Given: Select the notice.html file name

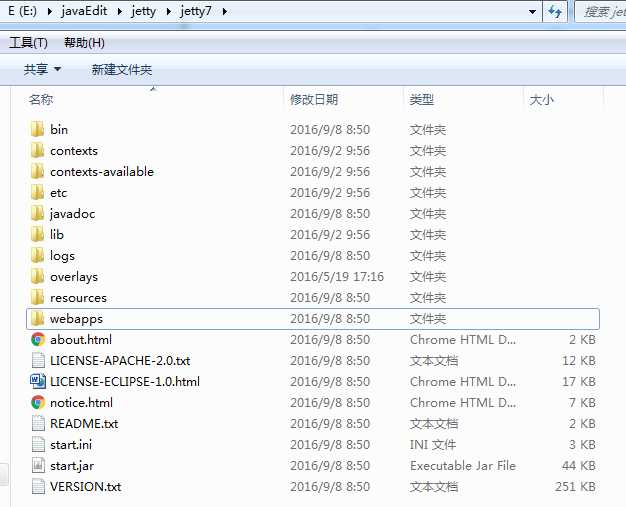Looking at the screenshot, I should [x=81, y=402].
